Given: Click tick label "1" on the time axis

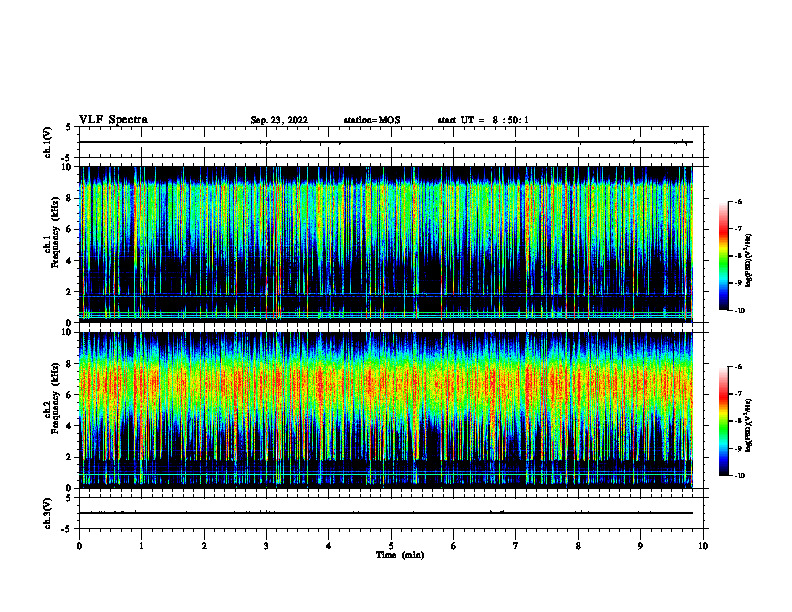Looking at the screenshot, I should click(141, 546).
